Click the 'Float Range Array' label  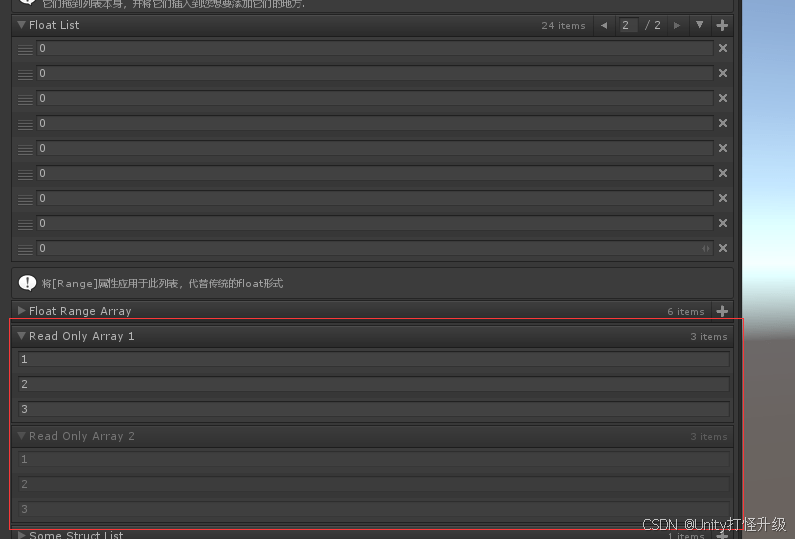tap(80, 311)
